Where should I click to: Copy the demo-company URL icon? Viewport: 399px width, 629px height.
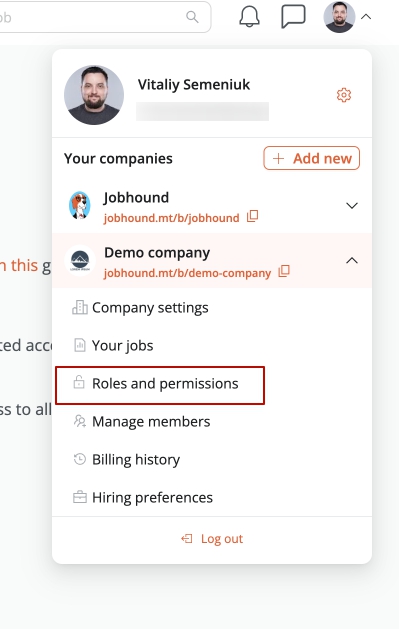coord(284,271)
